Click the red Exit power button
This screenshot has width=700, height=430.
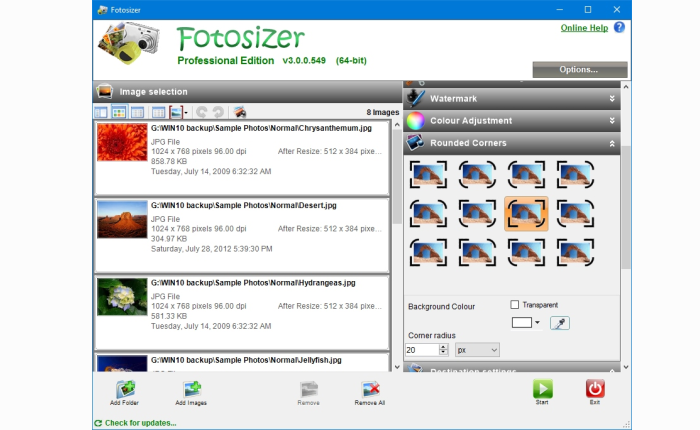coord(595,388)
